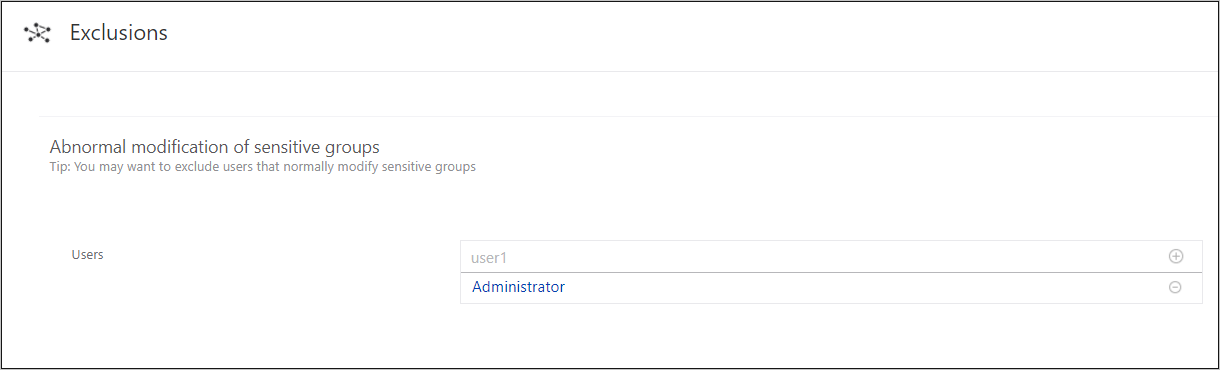Click the add icon next to user1
The height and width of the screenshot is (370, 1220).
1176,256
